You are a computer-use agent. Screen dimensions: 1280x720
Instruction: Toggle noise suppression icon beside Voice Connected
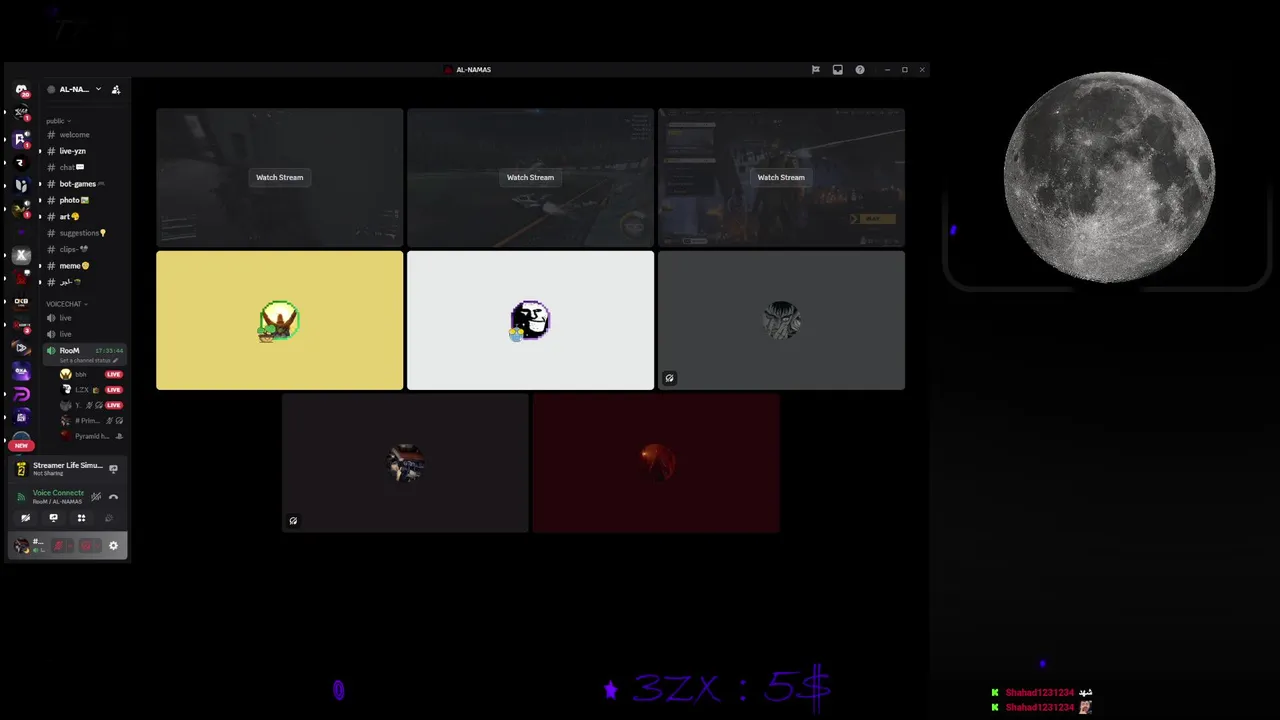(96, 496)
